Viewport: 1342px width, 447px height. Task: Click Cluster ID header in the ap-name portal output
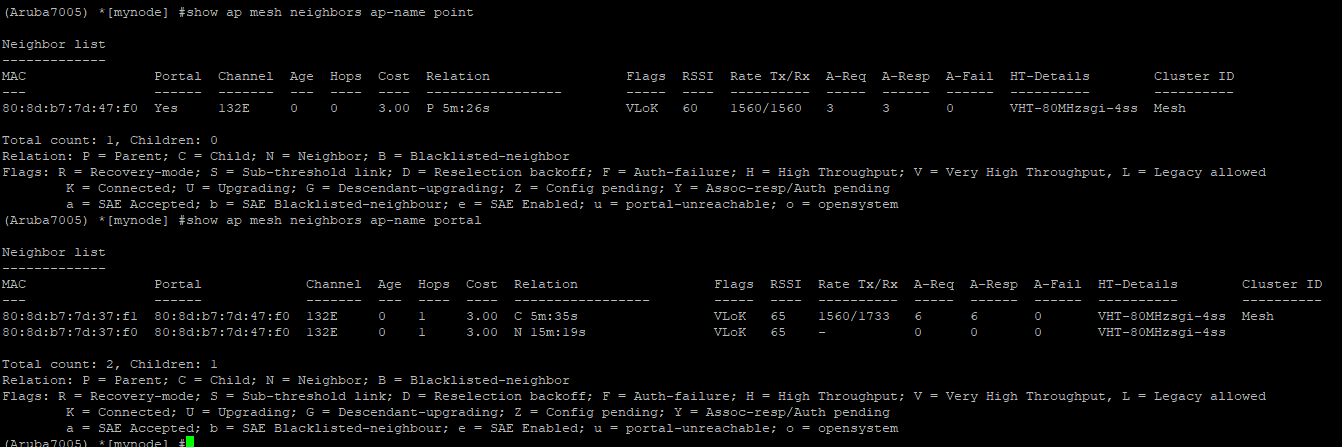1282,284
